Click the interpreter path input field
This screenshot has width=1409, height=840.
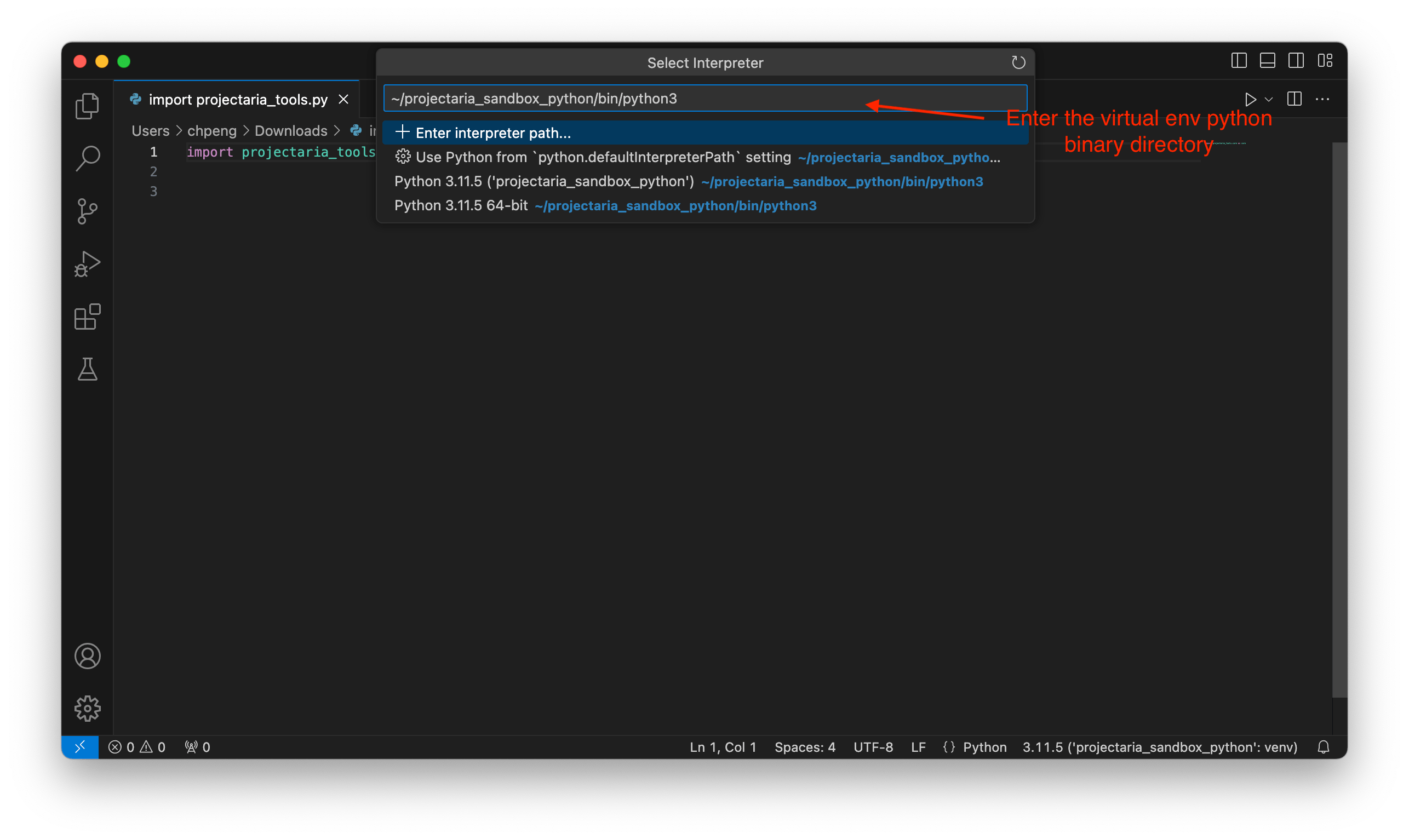[x=705, y=98]
